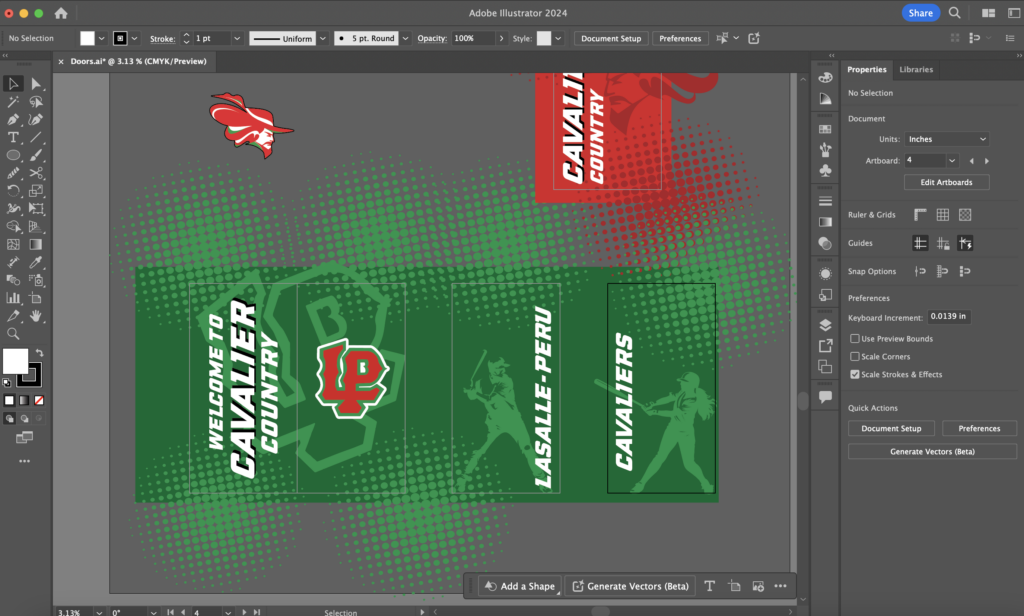Image resolution: width=1024 pixels, height=616 pixels.
Task: Open the Uniform width profile dropdown
Action: coord(323,39)
